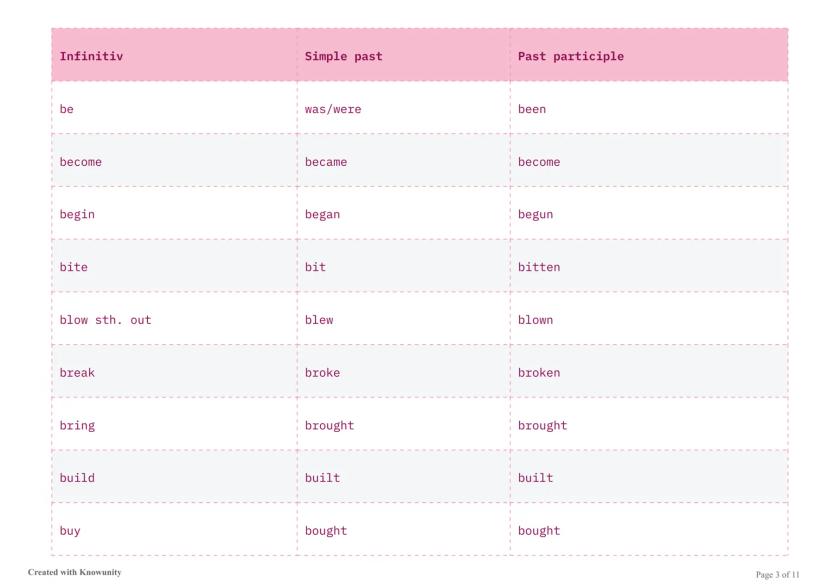Click the 'Page 3 of 11' indicator
Viewport: 828px width, 586px height.
778,574
